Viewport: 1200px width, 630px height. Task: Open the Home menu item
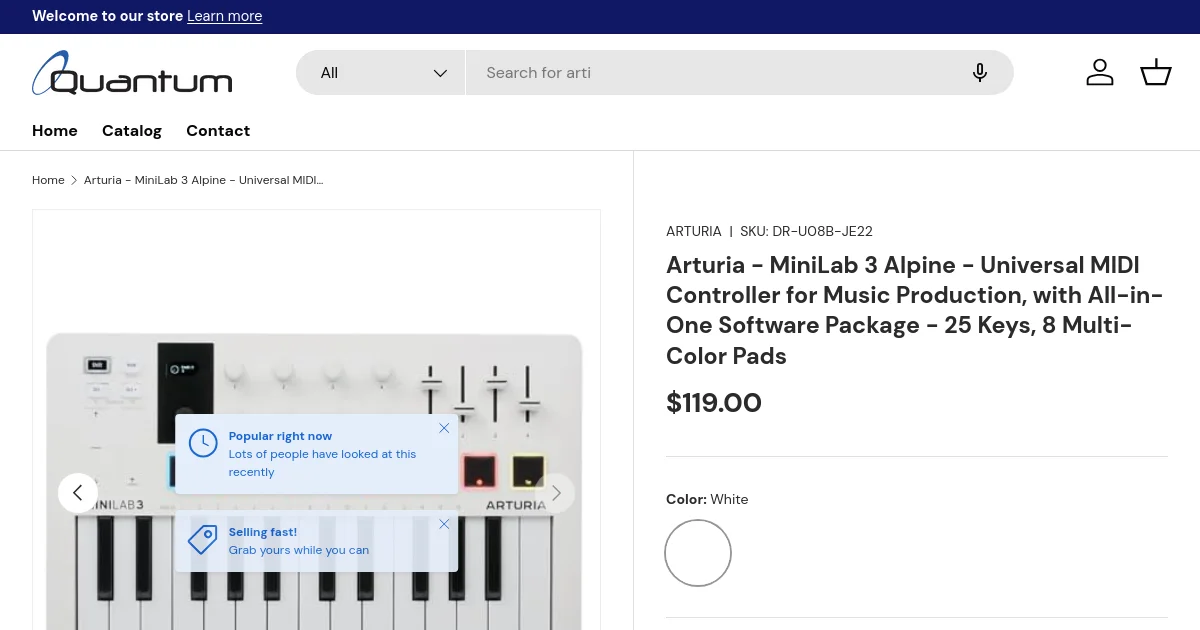[55, 131]
